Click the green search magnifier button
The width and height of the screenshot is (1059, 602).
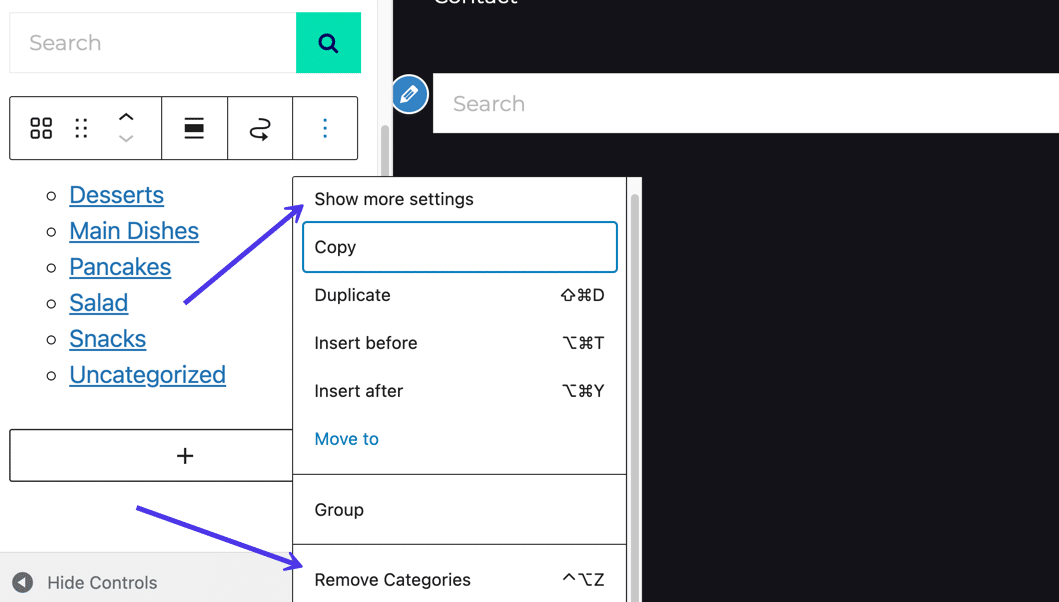328,43
